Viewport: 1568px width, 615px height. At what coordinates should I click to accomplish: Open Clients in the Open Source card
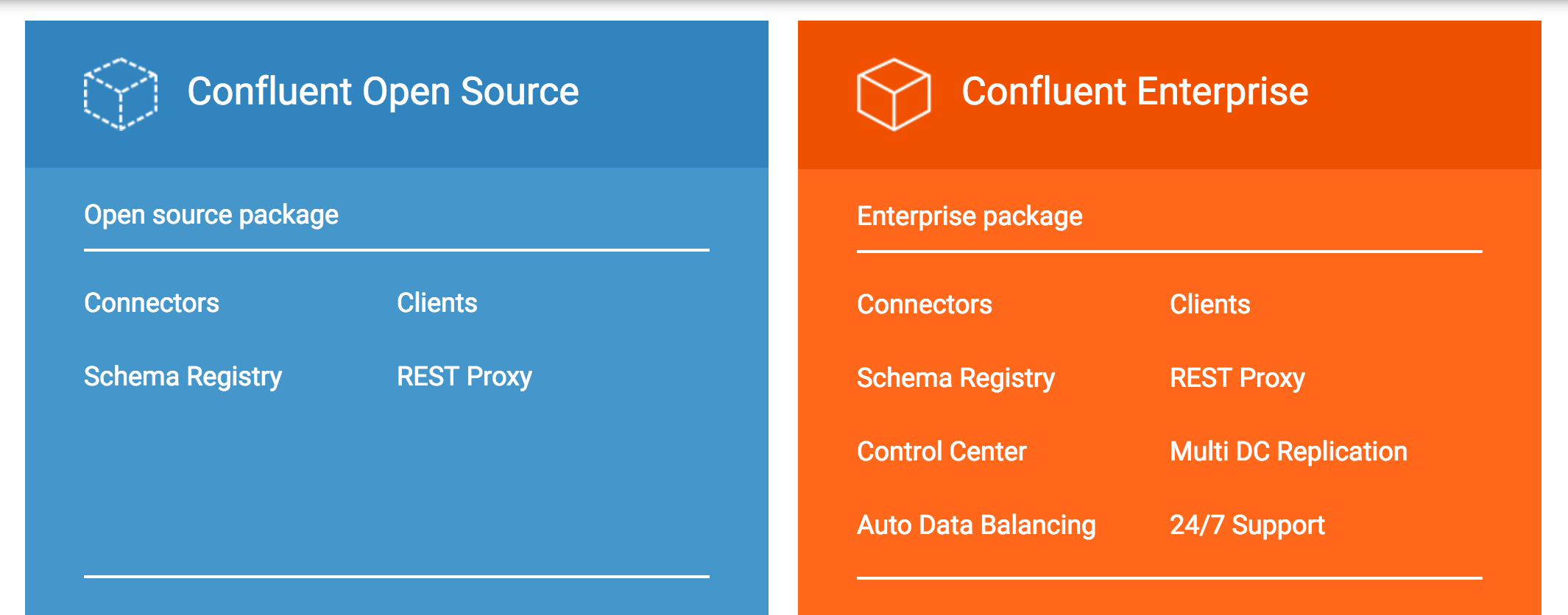tap(437, 303)
